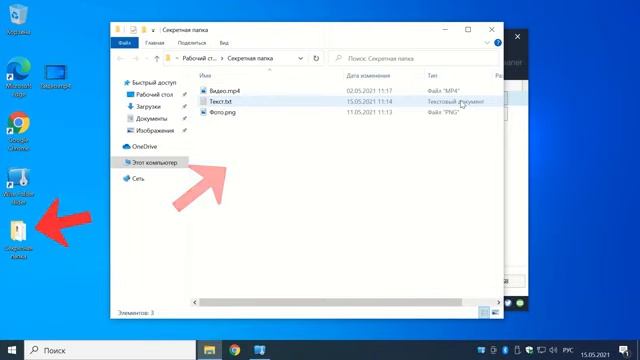Viewport: 640px width, 360px height.
Task: Open the Quick Access Toolbar customize dropdown
Action: pyautogui.click(x=153, y=30)
